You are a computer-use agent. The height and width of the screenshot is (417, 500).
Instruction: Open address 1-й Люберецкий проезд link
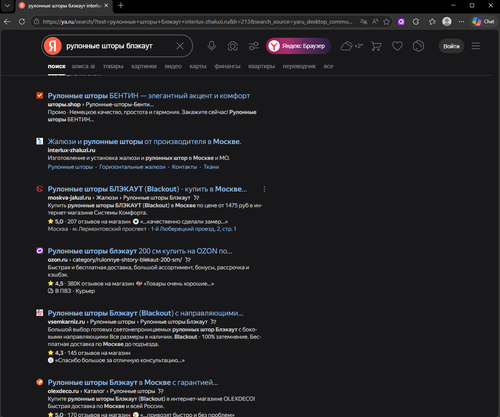tap(194, 229)
